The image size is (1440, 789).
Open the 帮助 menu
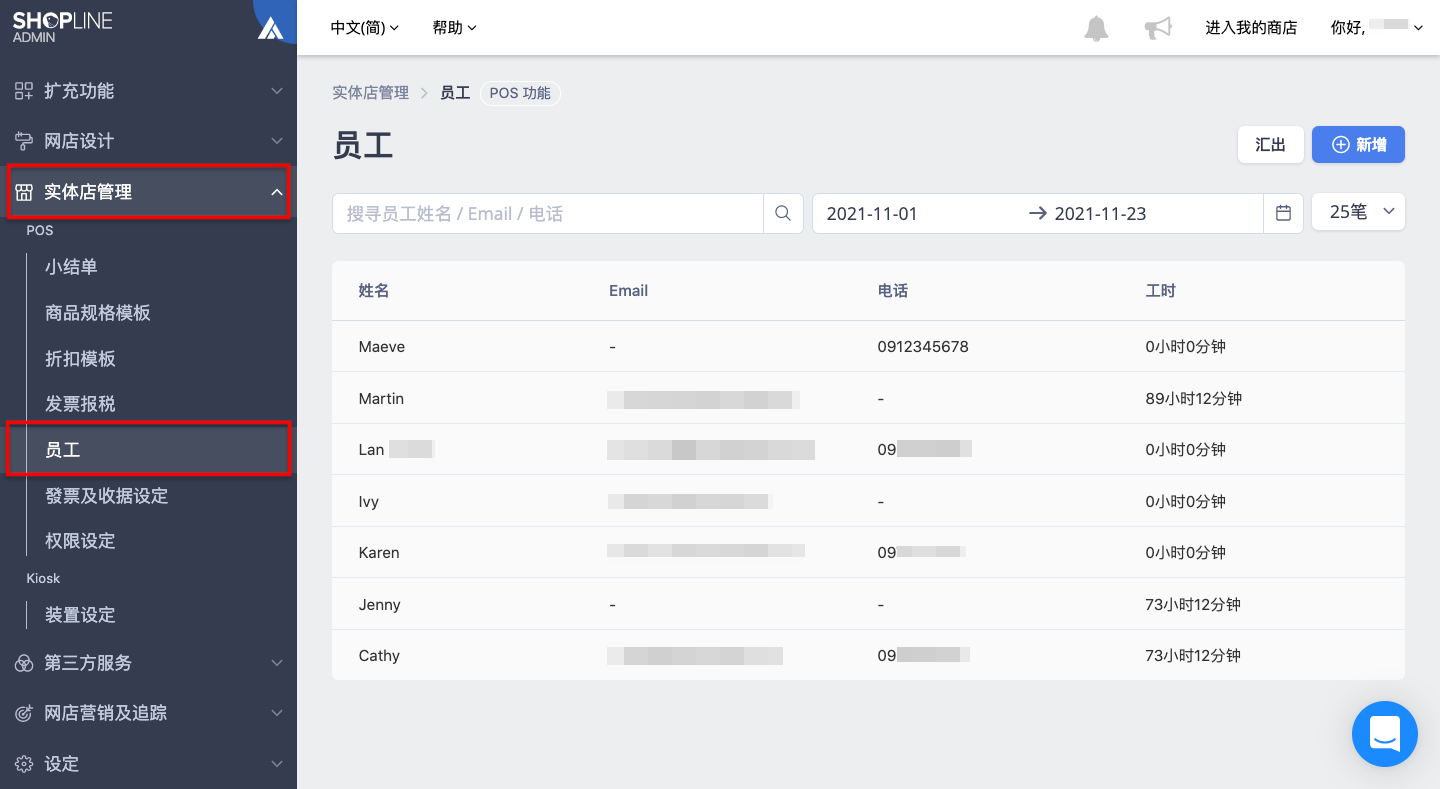coord(455,28)
